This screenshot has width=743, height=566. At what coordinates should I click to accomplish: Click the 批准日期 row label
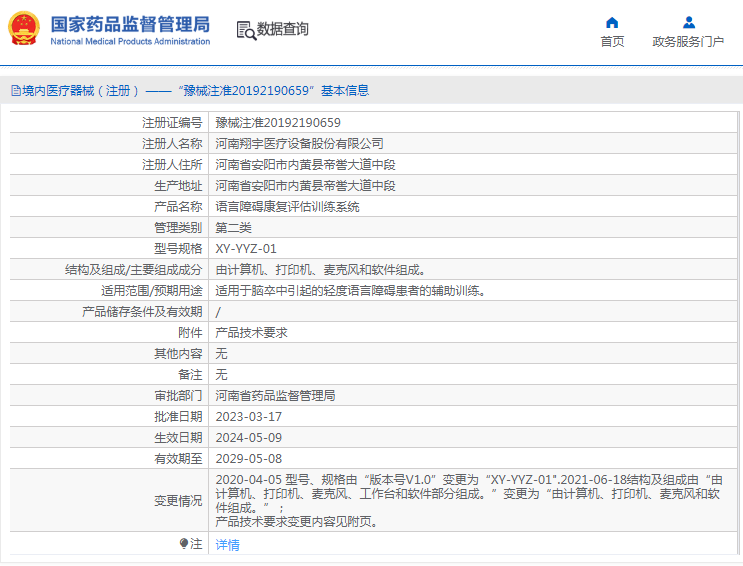(x=178, y=417)
